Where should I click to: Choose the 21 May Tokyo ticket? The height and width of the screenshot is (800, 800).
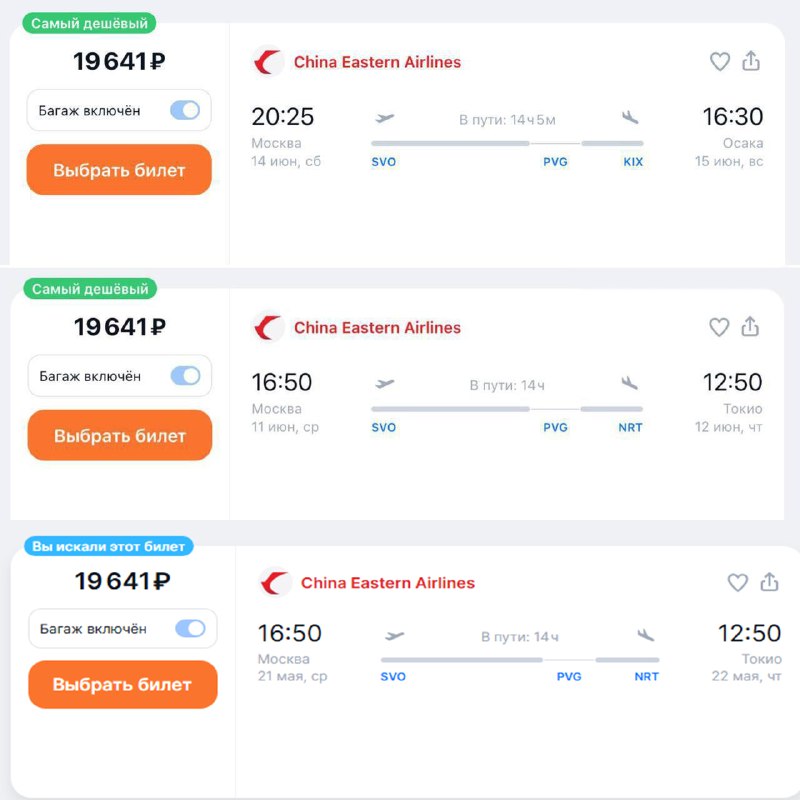(122, 684)
